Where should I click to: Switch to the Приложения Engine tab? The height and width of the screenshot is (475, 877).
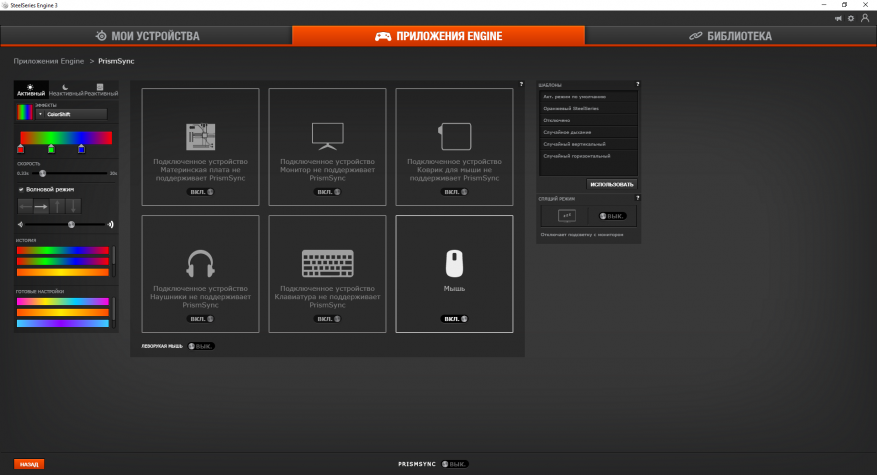(438, 36)
